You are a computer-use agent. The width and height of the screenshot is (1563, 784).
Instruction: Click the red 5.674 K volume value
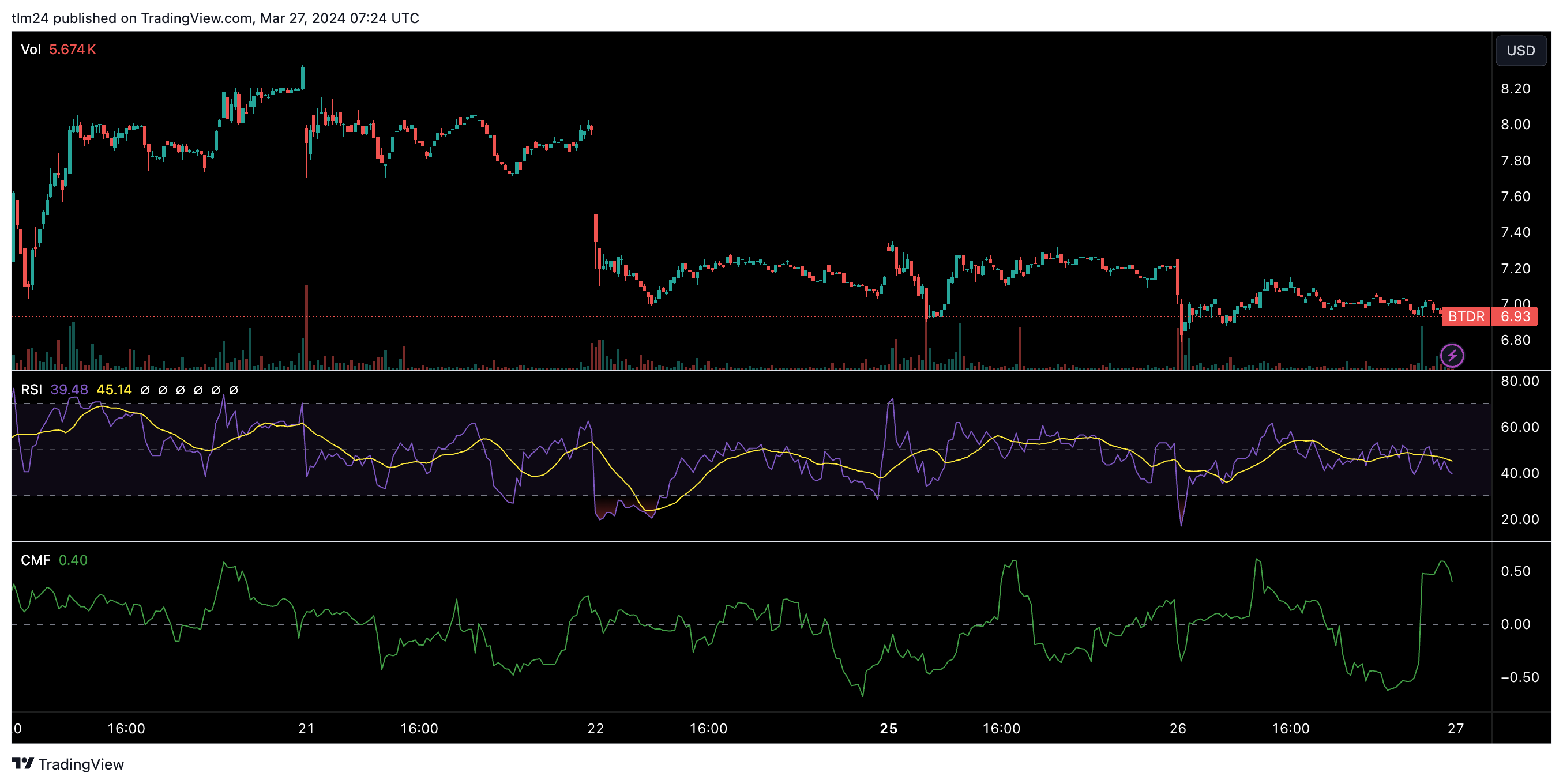[72, 49]
